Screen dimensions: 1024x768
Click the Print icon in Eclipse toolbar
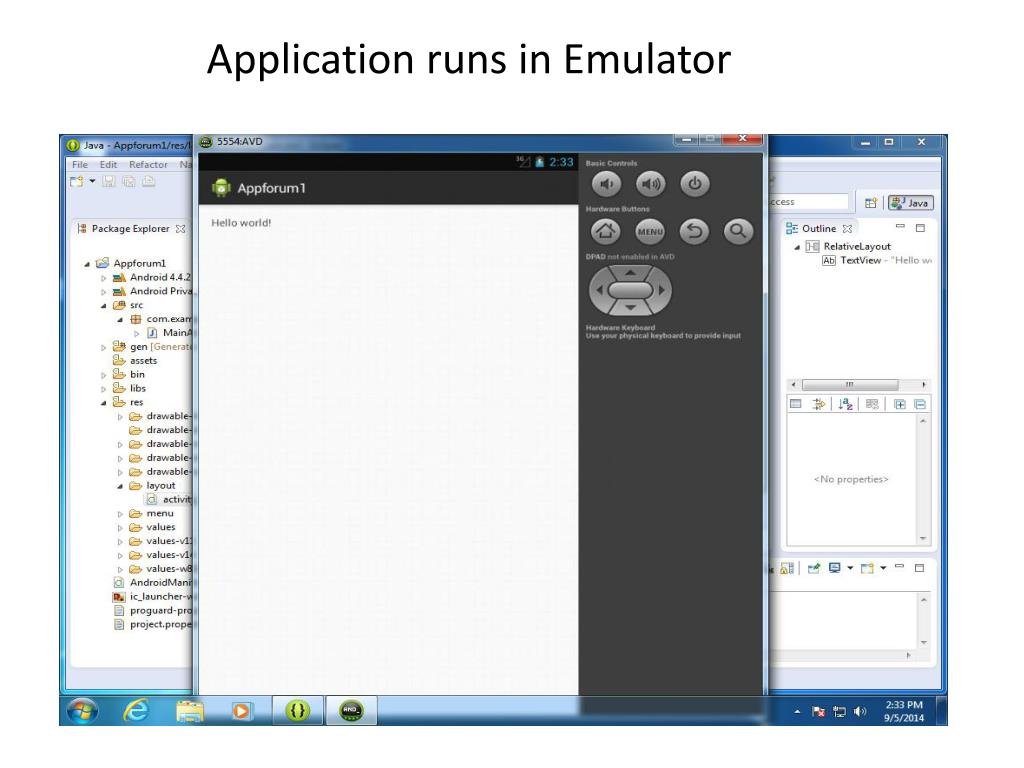click(x=149, y=182)
